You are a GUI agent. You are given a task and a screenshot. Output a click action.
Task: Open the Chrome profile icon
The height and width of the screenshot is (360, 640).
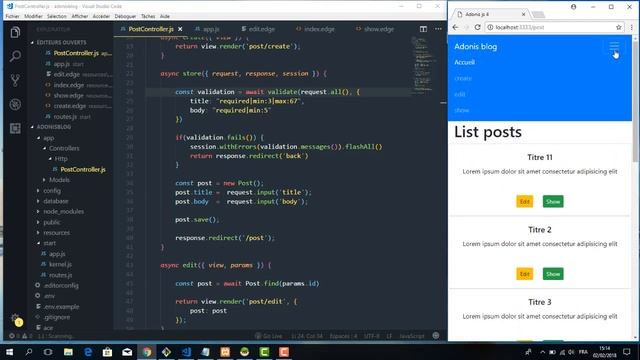pos(573,7)
